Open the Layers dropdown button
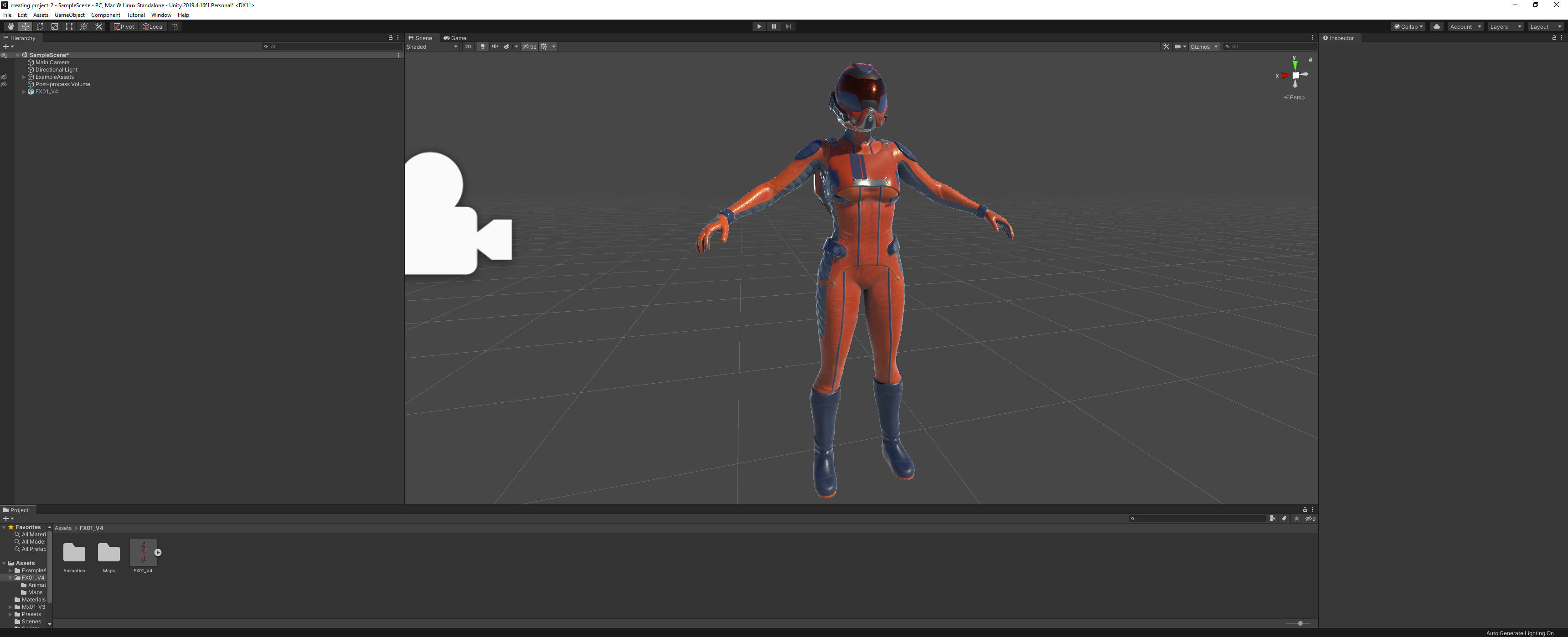This screenshot has width=1568, height=637. tap(1505, 27)
